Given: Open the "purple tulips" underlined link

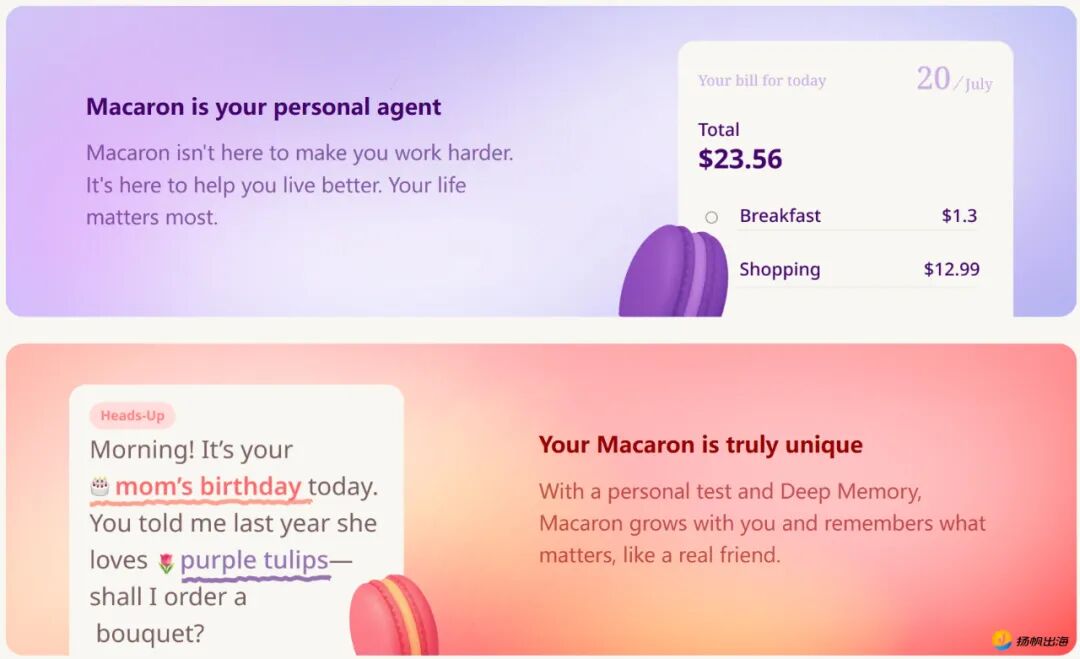Looking at the screenshot, I should coord(254,560).
